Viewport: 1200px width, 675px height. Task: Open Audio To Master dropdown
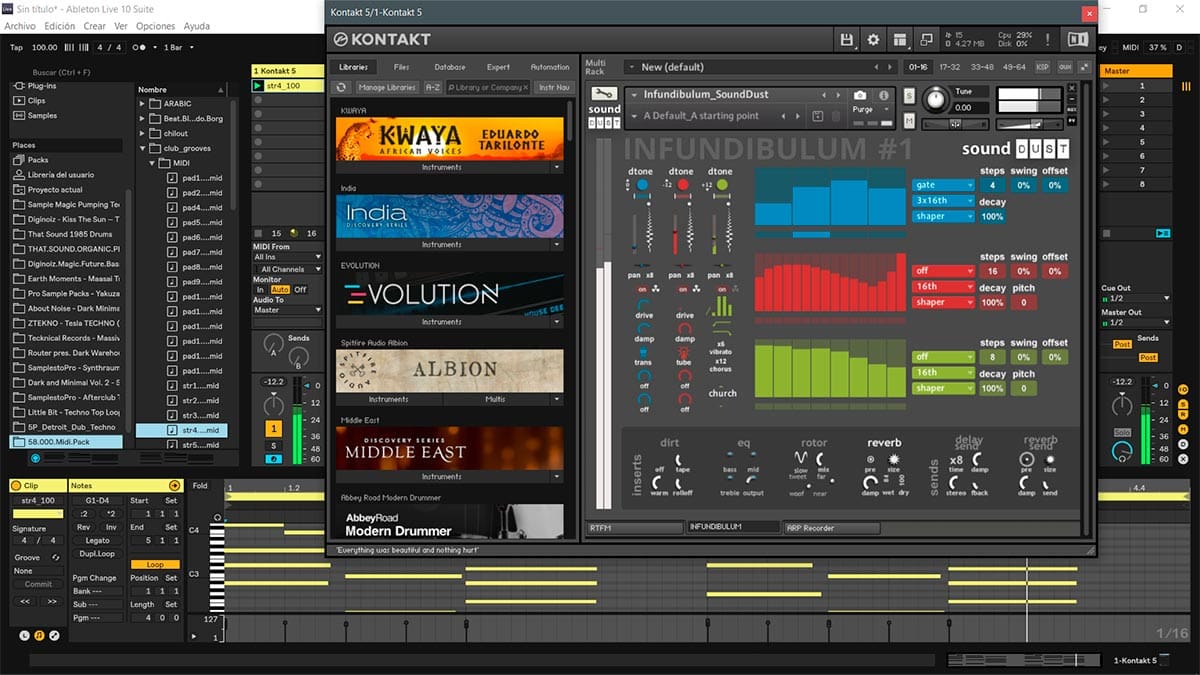click(x=288, y=310)
